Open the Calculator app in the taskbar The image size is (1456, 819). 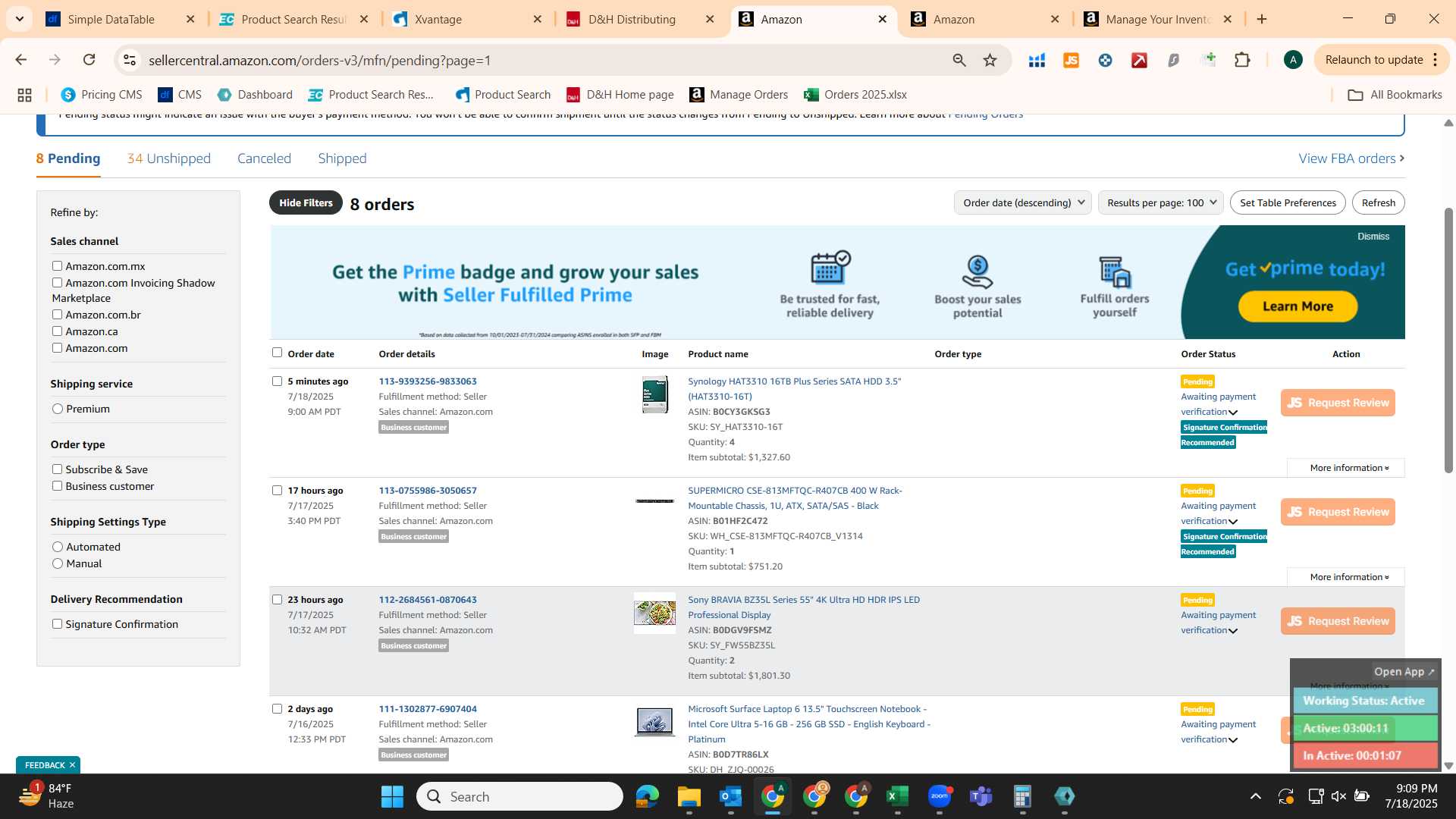click(x=1022, y=796)
